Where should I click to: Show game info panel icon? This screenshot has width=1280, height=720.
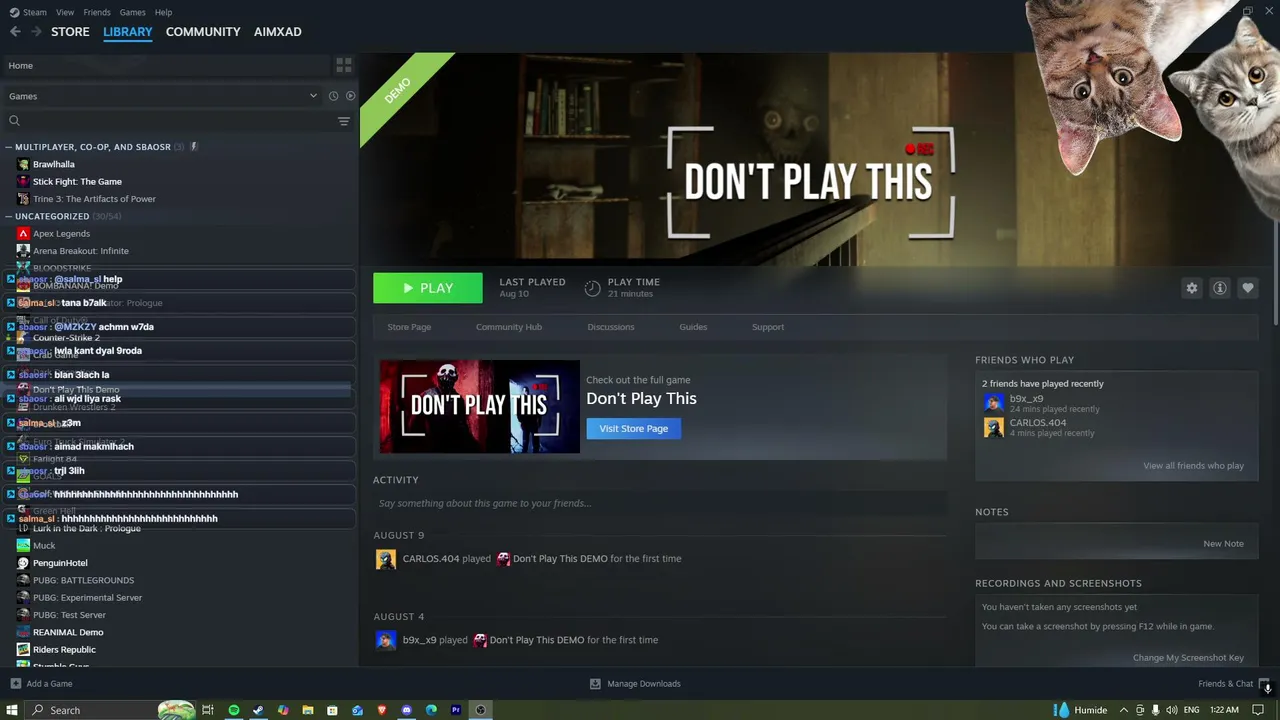point(1220,288)
